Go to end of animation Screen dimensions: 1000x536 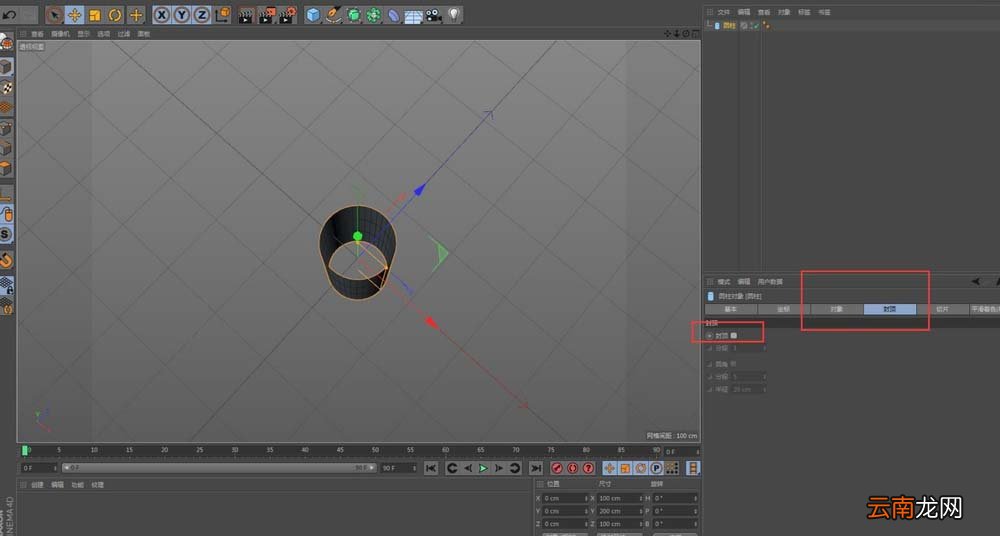point(536,468)
